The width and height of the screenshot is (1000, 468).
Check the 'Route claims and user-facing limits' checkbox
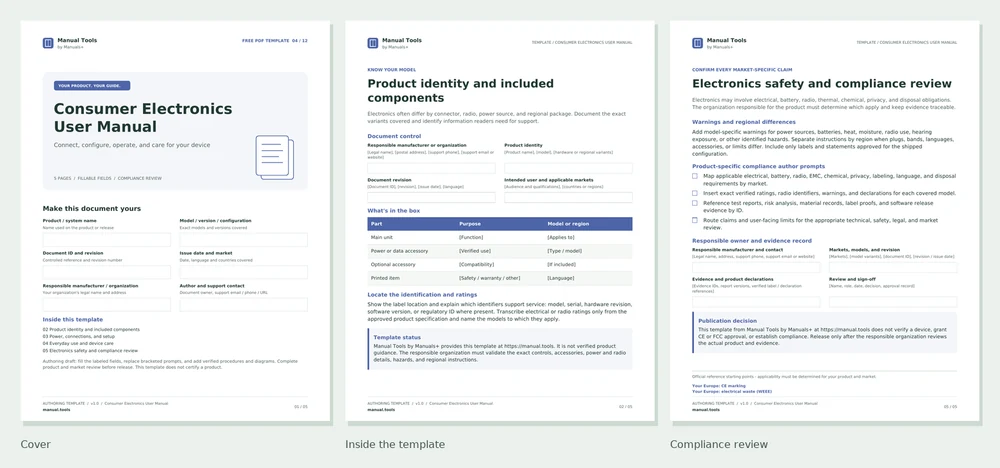click(x=695, y=220)
